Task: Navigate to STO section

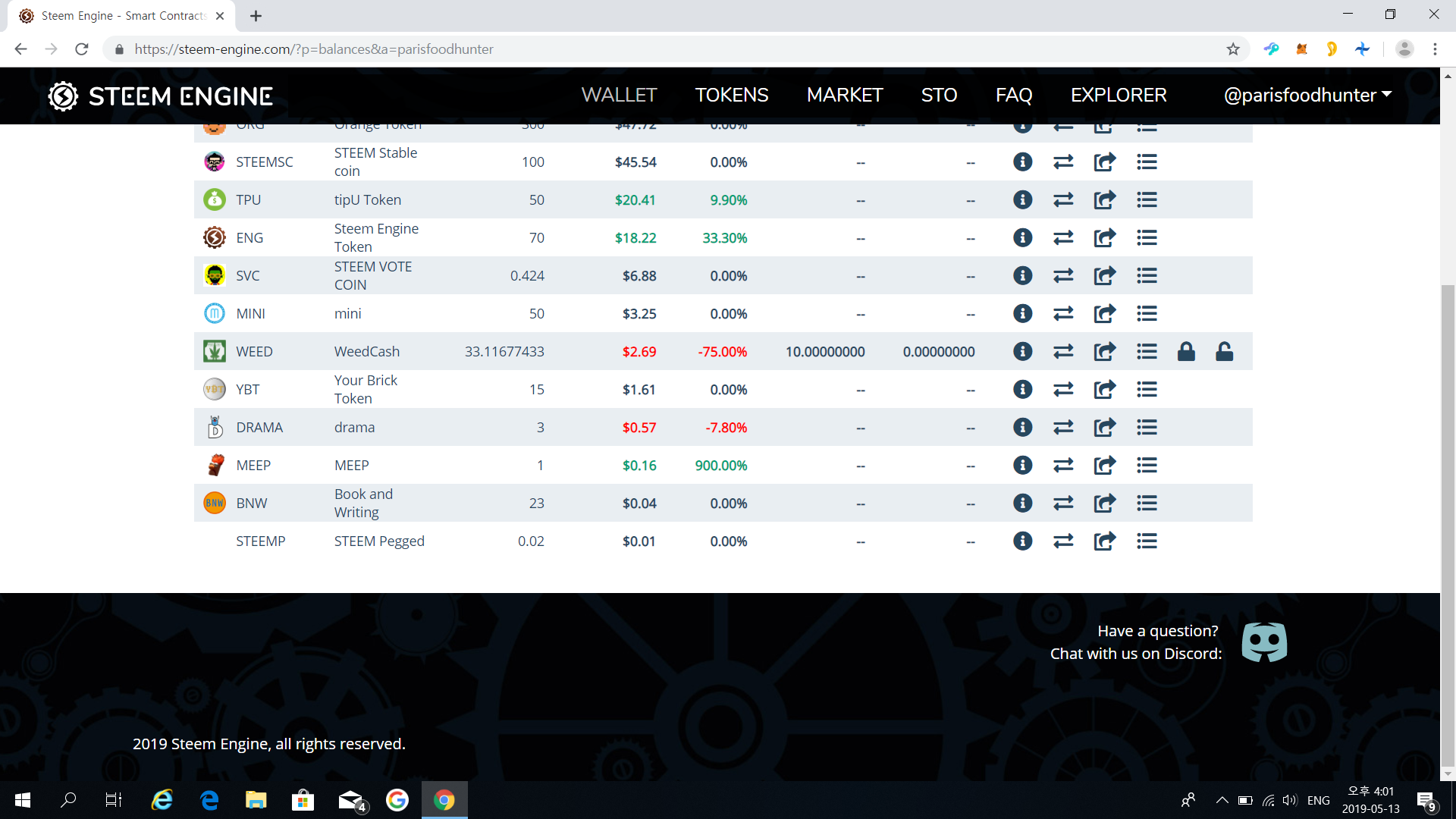Action: (939, 95)
